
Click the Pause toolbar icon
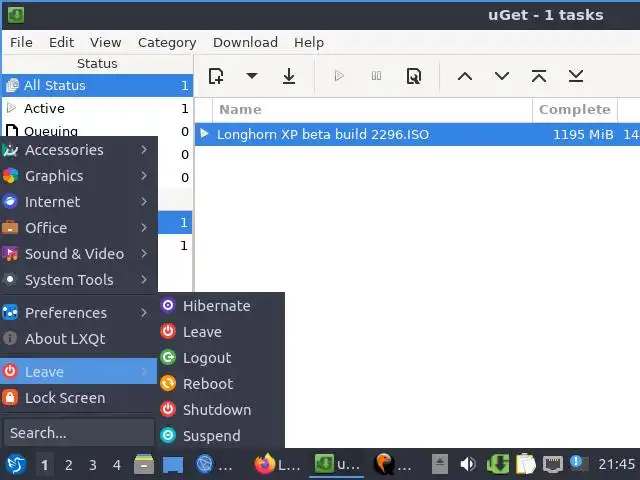click(376, 76)
